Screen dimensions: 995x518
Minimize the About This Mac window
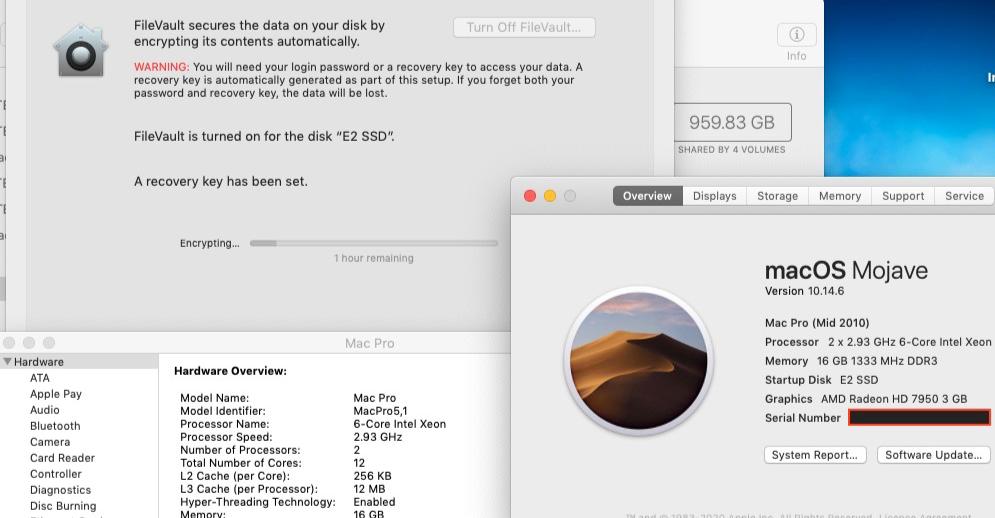point(550,196)
